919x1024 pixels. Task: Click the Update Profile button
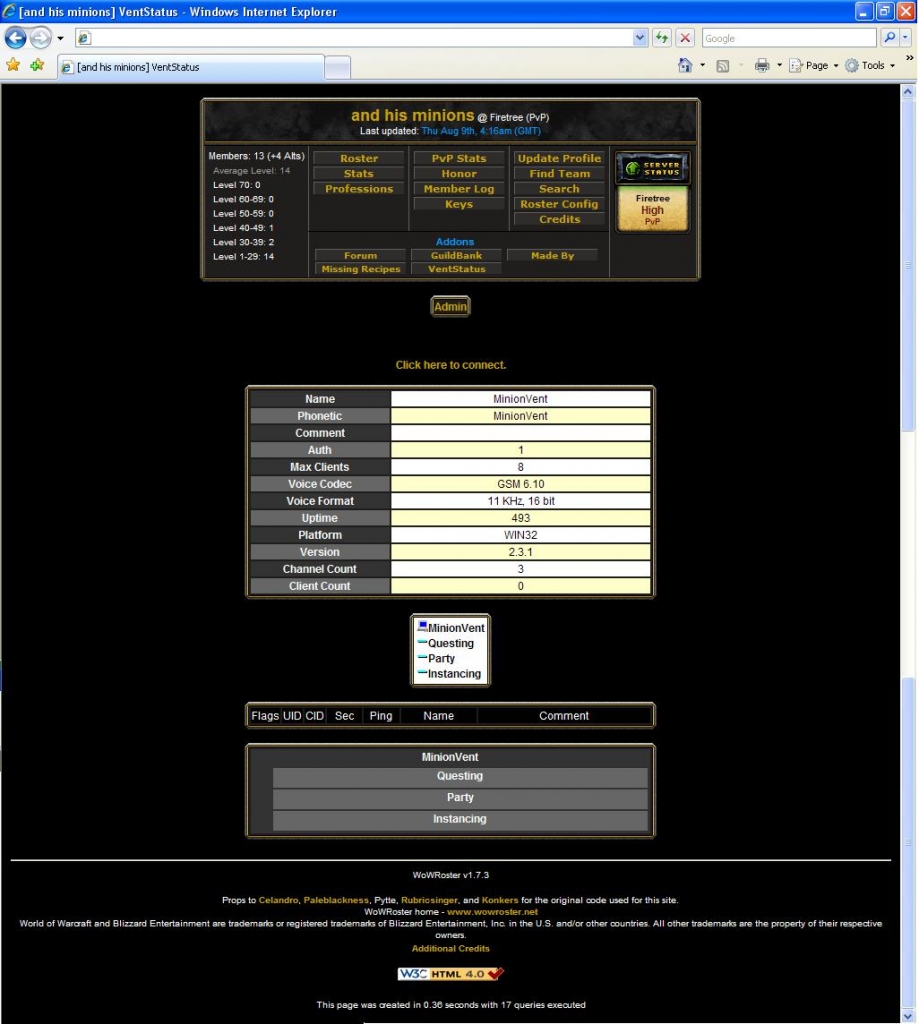click(x=559, y=158)
